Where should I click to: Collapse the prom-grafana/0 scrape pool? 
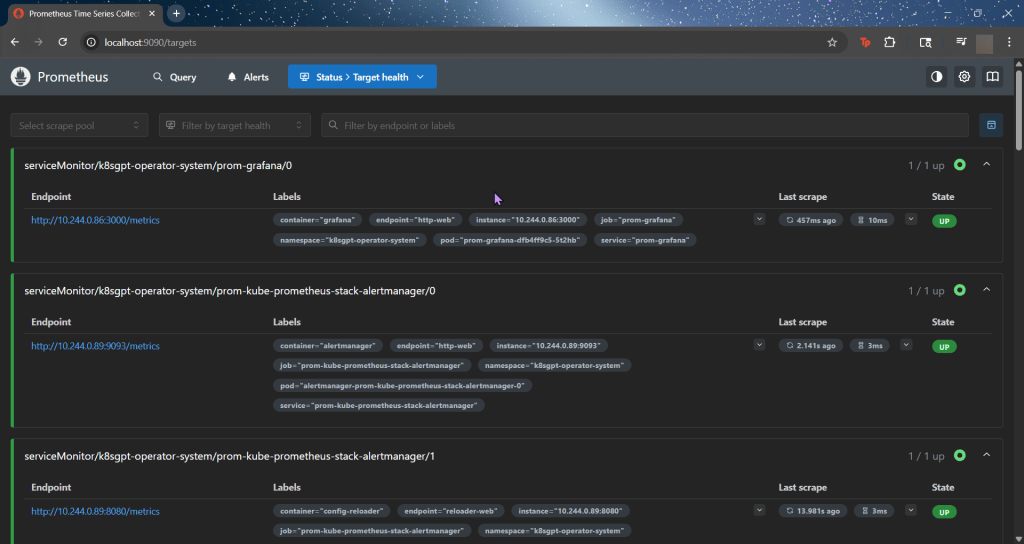tap(986, 165)
